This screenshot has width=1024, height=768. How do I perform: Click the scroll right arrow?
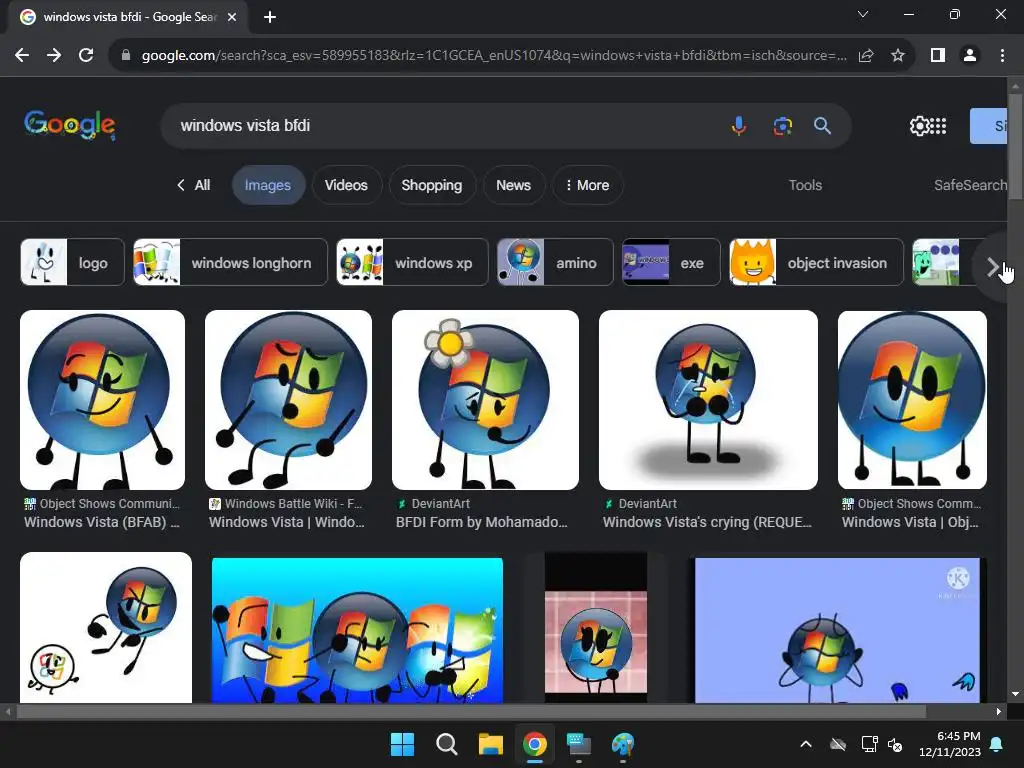pos(999,711)
